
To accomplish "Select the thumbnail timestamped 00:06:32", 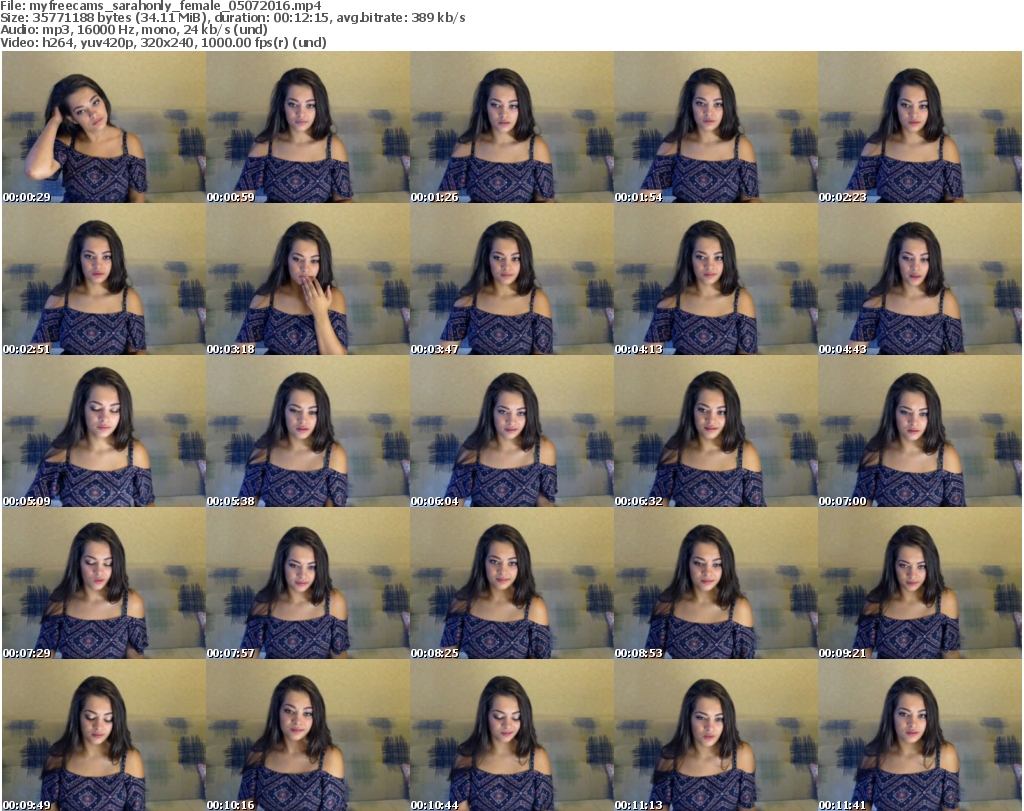I will point(716,431).
